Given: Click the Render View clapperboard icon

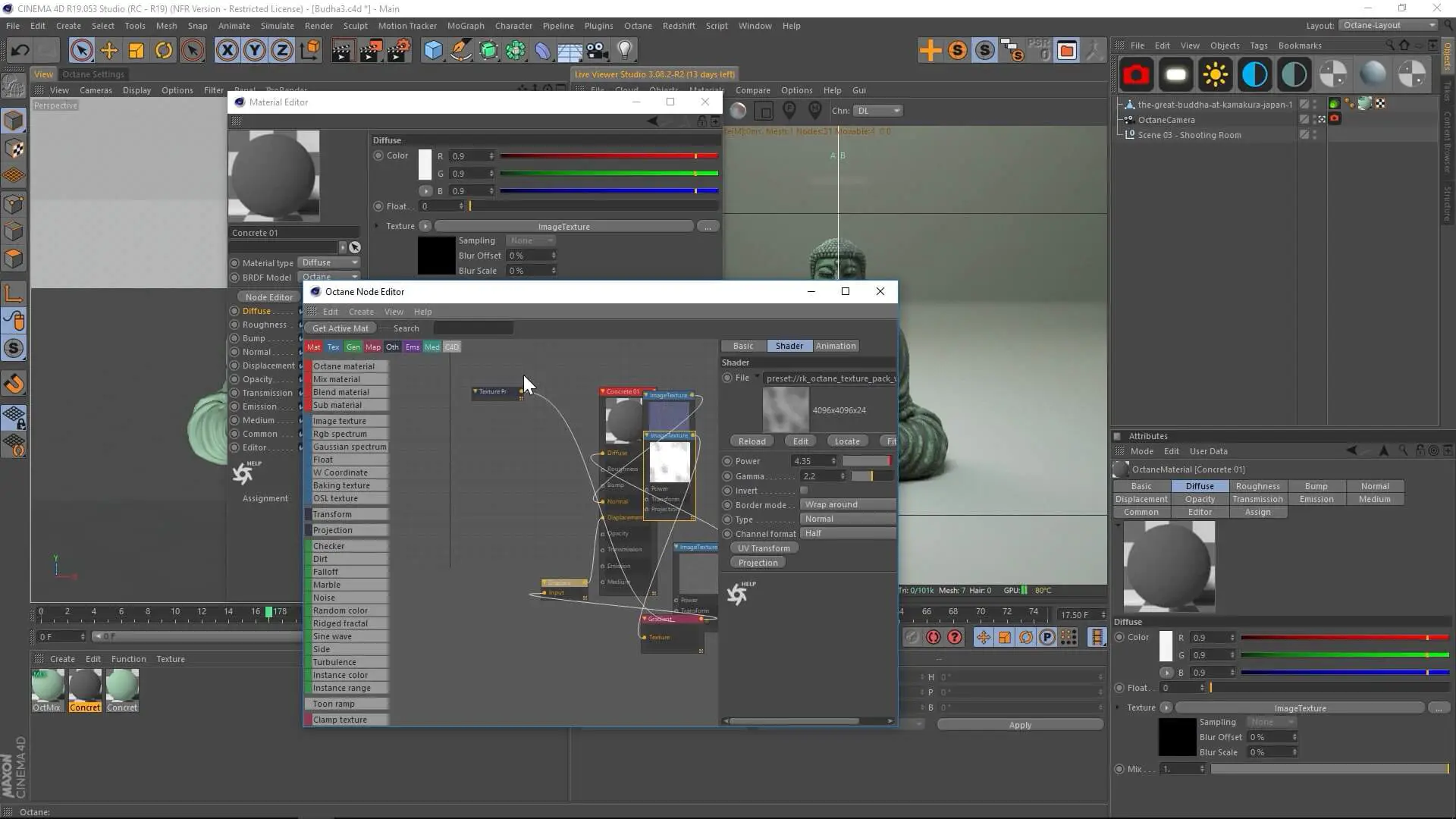Looking at the screenshot, I should [342, 50].
